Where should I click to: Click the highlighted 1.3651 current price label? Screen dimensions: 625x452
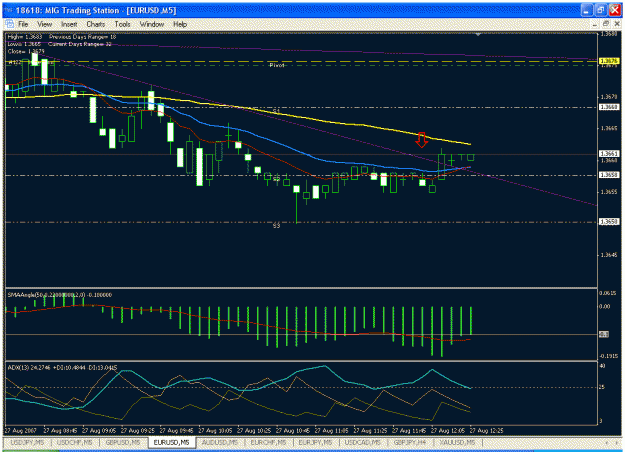609,153
